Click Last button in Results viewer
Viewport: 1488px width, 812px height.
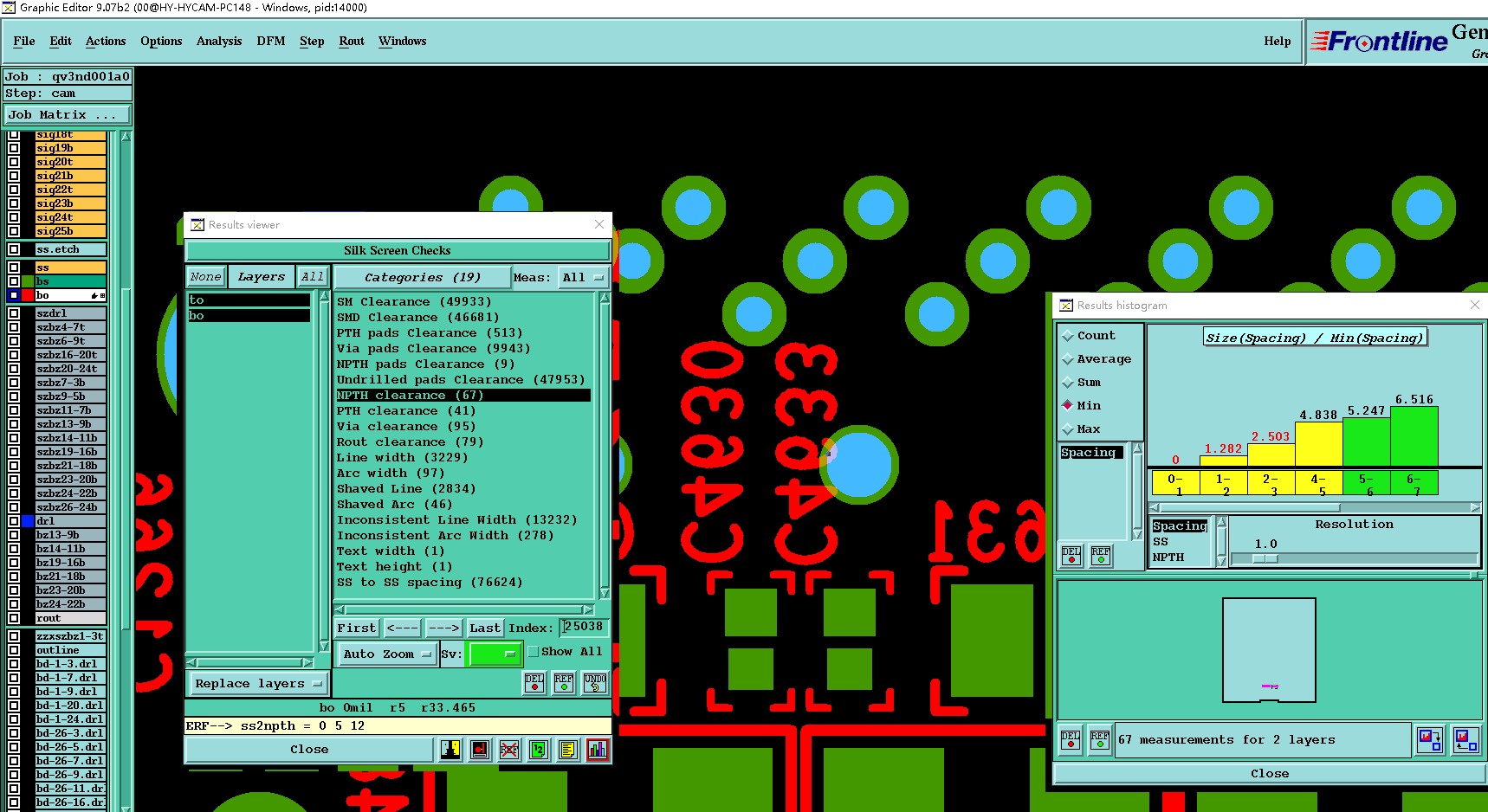click(x=485, y=628)
